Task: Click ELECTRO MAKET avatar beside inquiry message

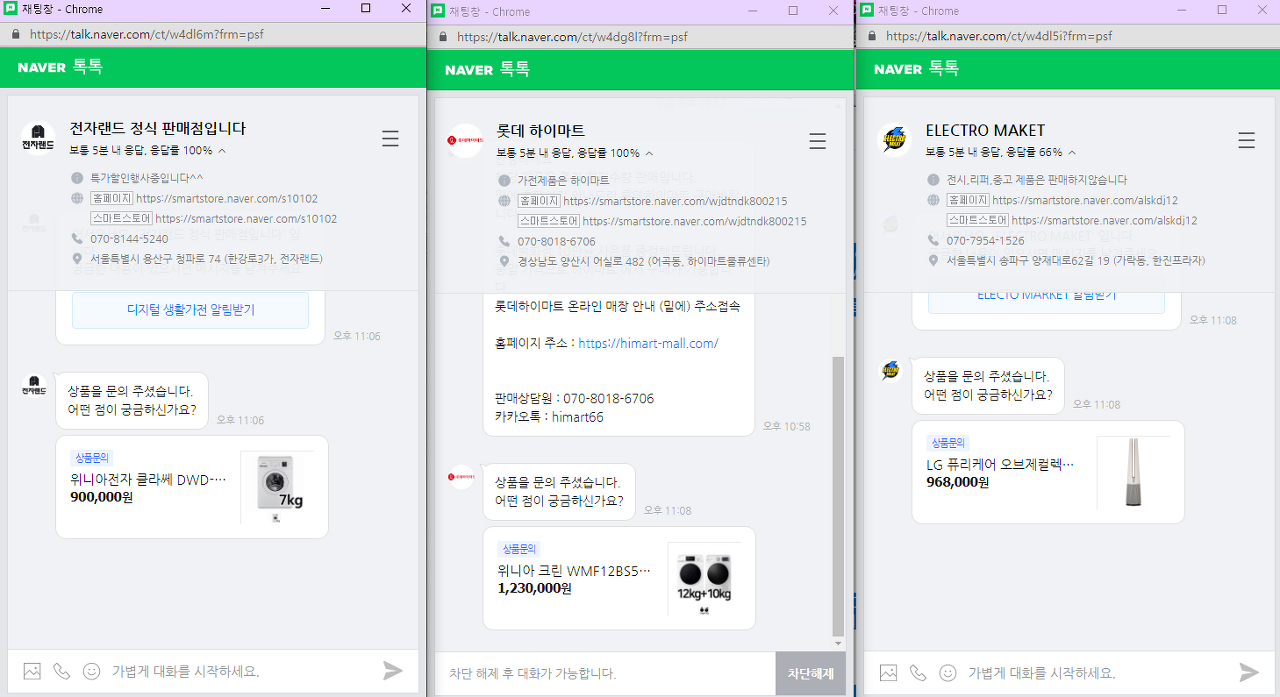Action: [x=890, y=370]
